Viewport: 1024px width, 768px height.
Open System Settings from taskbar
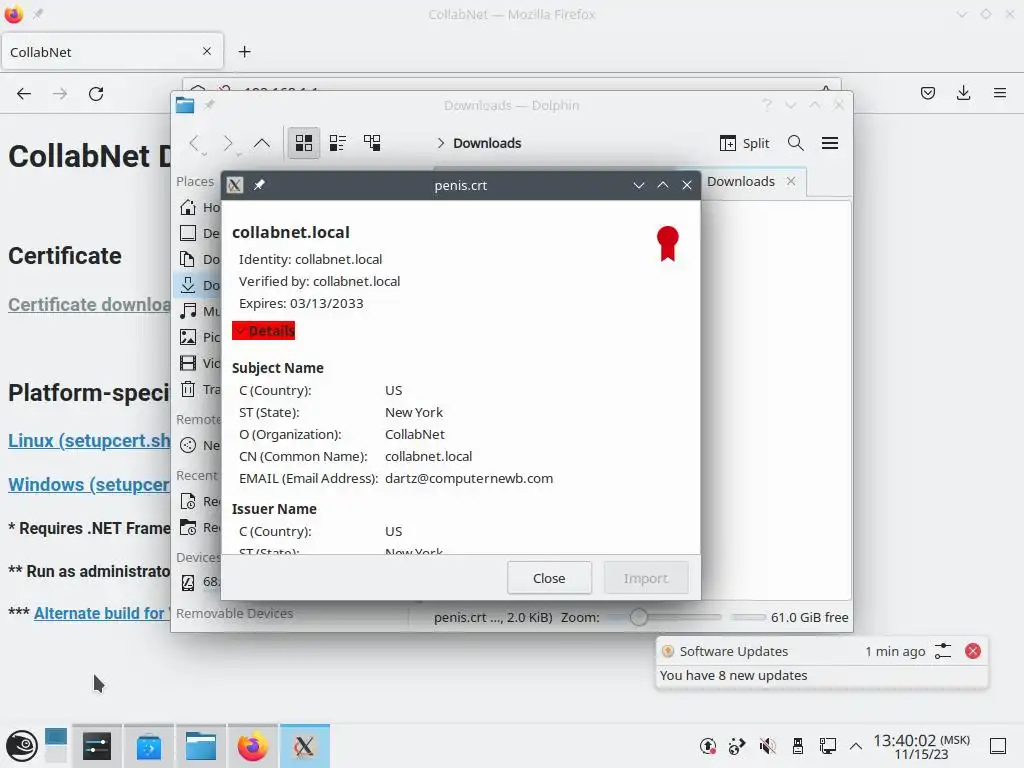(97, 746)
